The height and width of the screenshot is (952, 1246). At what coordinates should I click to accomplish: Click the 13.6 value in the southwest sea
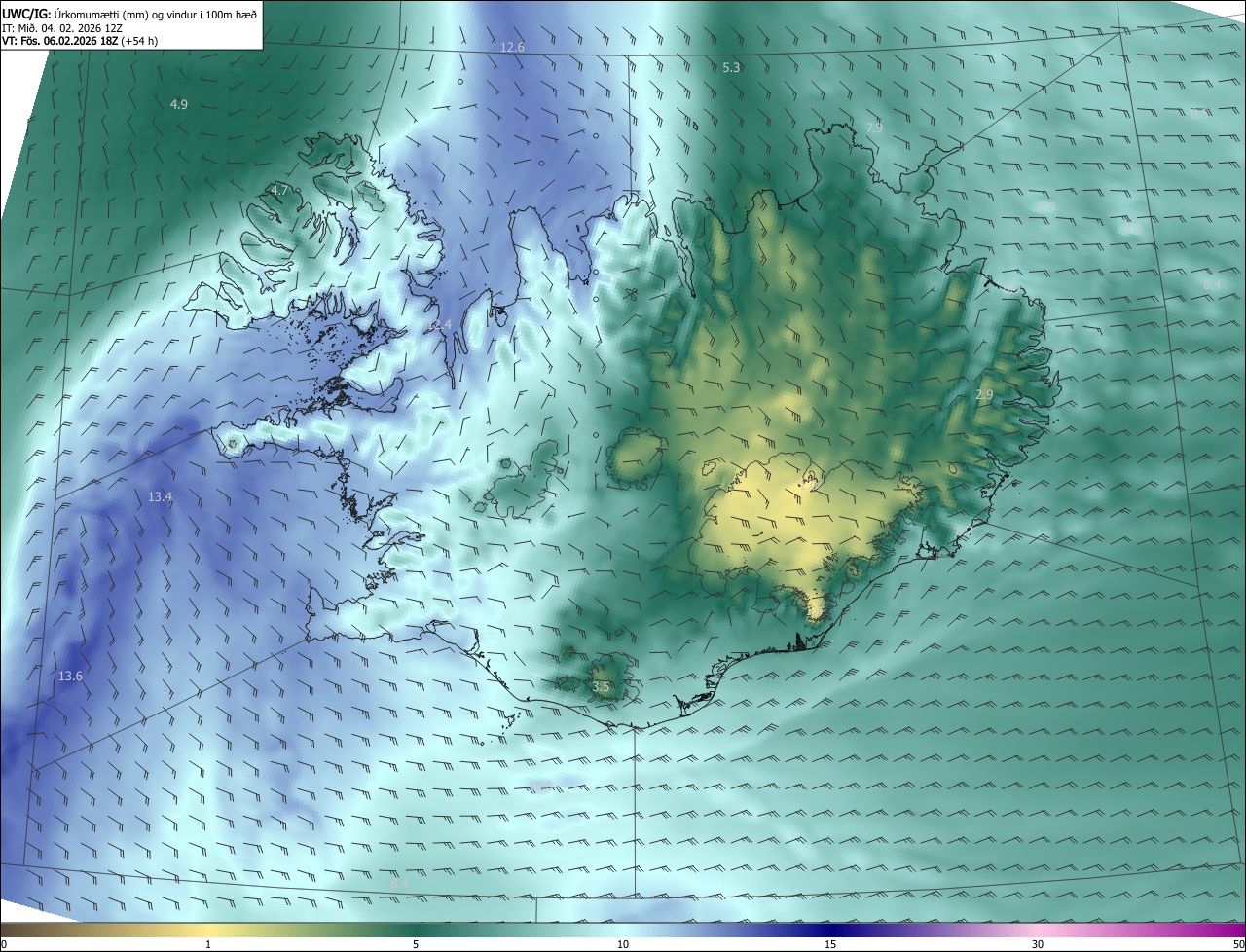70,677
